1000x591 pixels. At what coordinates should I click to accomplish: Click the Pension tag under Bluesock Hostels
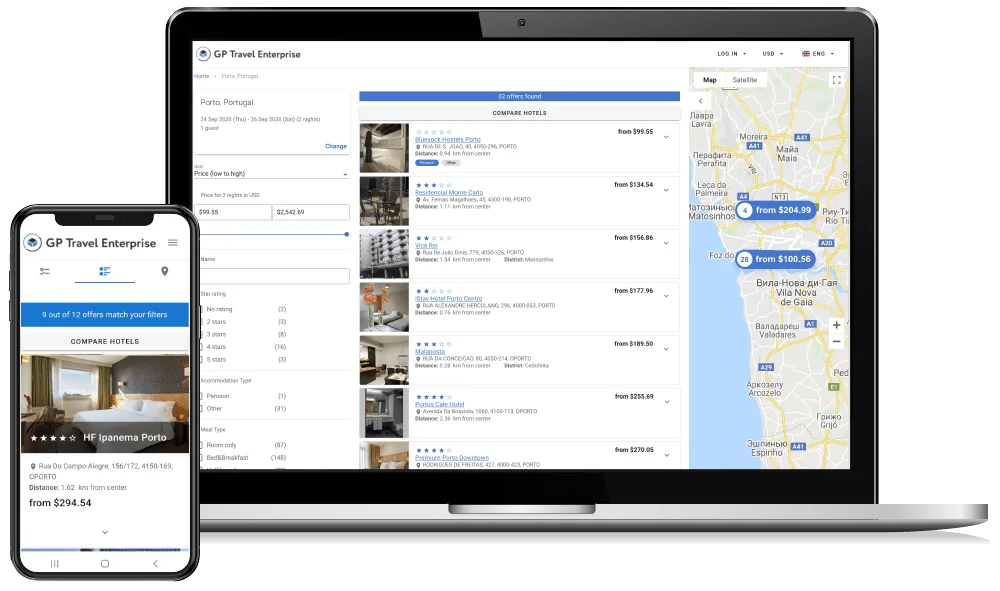pyautogui.click(x=427, y=163)
